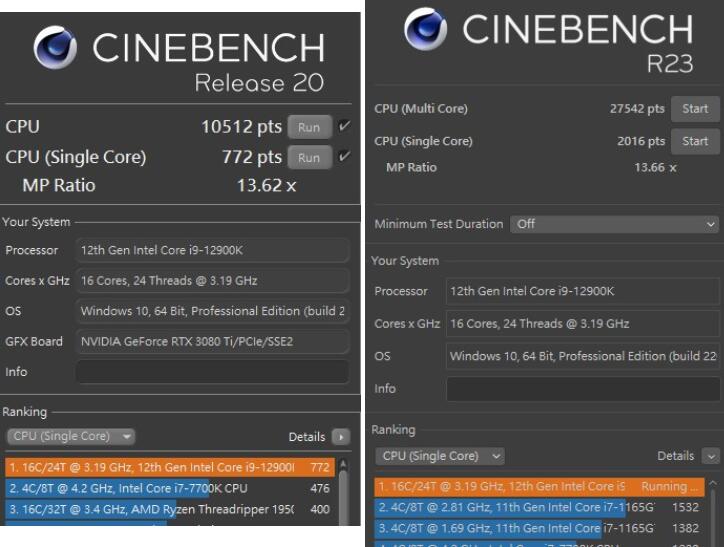
Task: Open the R20 ranking CPU (Single Core) dropdown
Action: 71,437
